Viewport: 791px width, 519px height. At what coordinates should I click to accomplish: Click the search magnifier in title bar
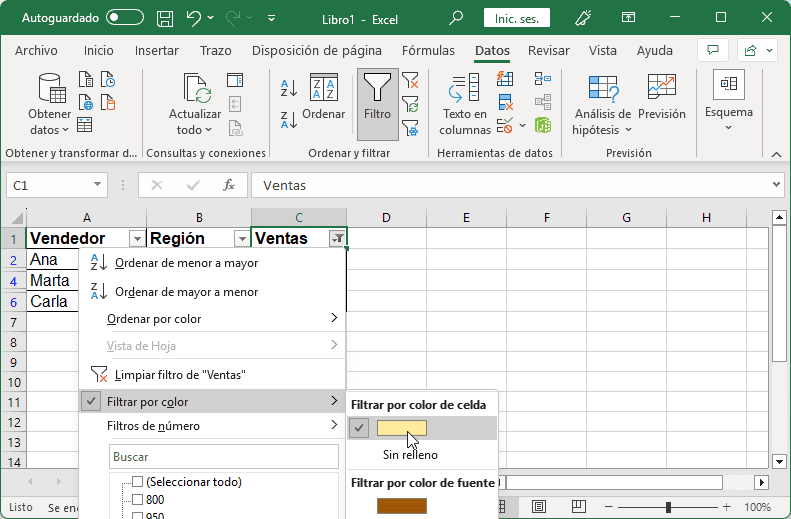tap(456, 18)
